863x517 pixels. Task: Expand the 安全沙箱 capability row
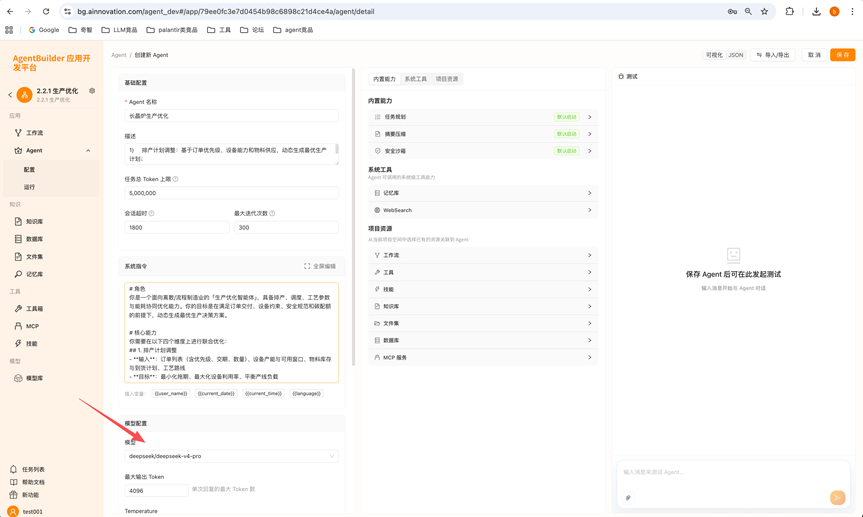483,151
